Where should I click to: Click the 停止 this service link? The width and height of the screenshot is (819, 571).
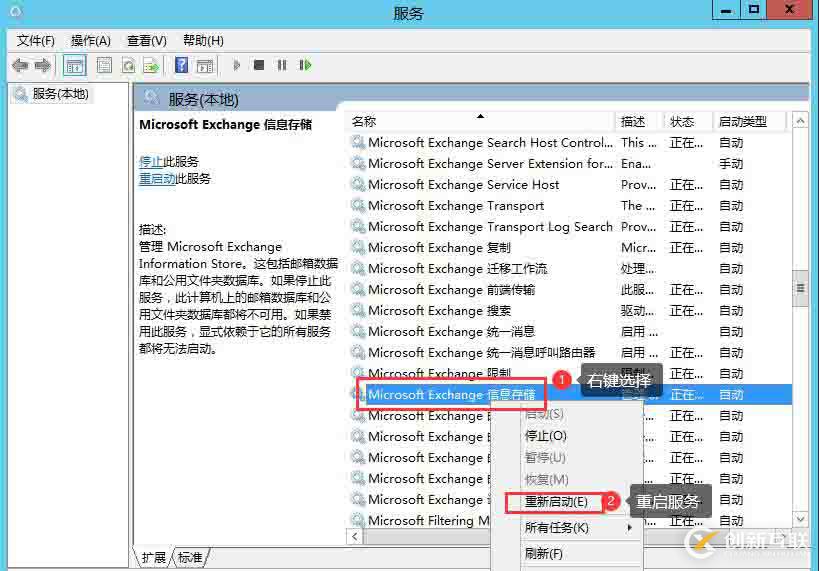(151, 161)
